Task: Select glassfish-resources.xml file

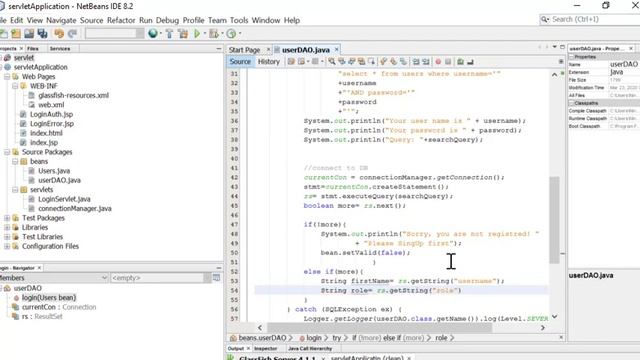Action: pyautogui.click(x=73, y=96)
